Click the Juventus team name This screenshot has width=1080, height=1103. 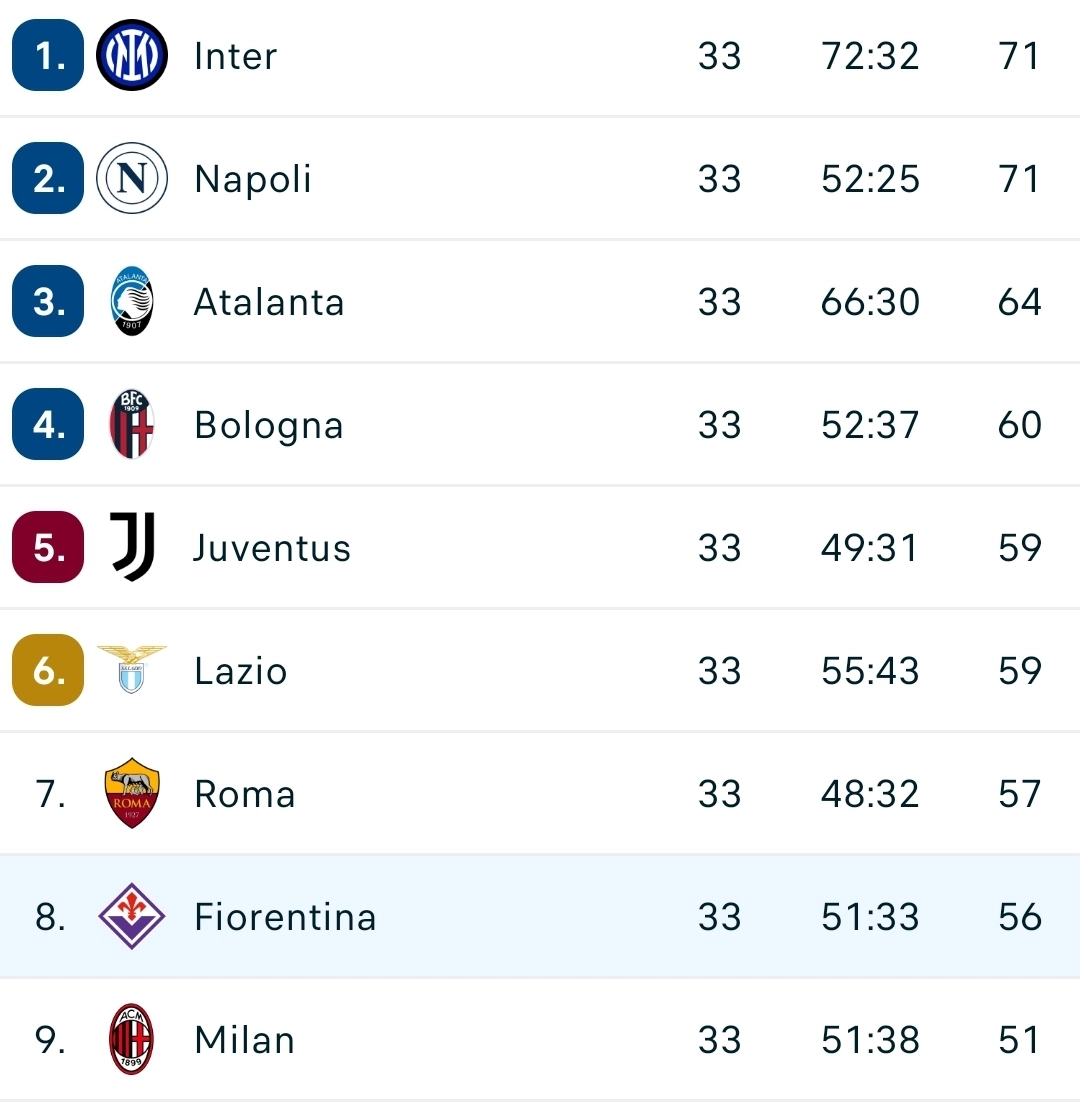pos(271,547)
